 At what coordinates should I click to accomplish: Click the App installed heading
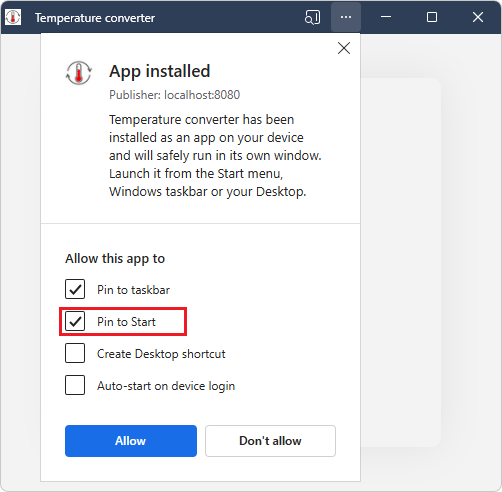click(160, 71)
